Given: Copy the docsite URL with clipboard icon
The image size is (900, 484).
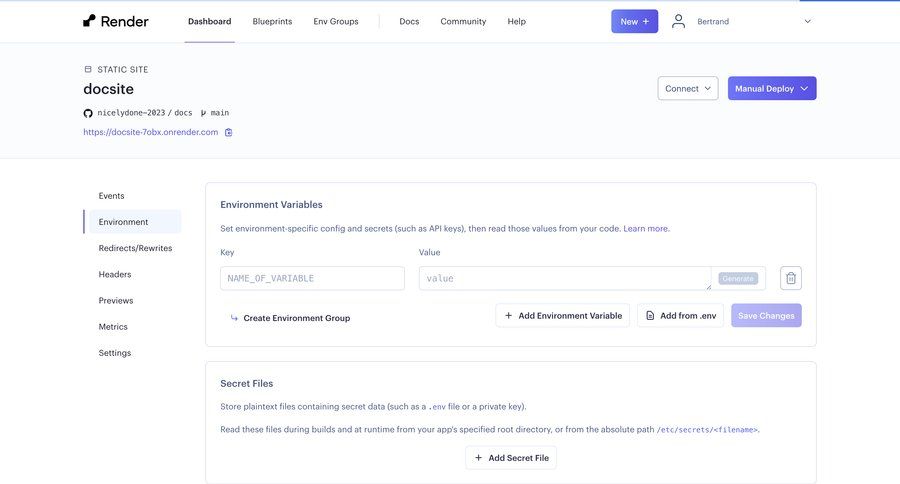Looking at the screenshot, I should click(x=228, y=132).
